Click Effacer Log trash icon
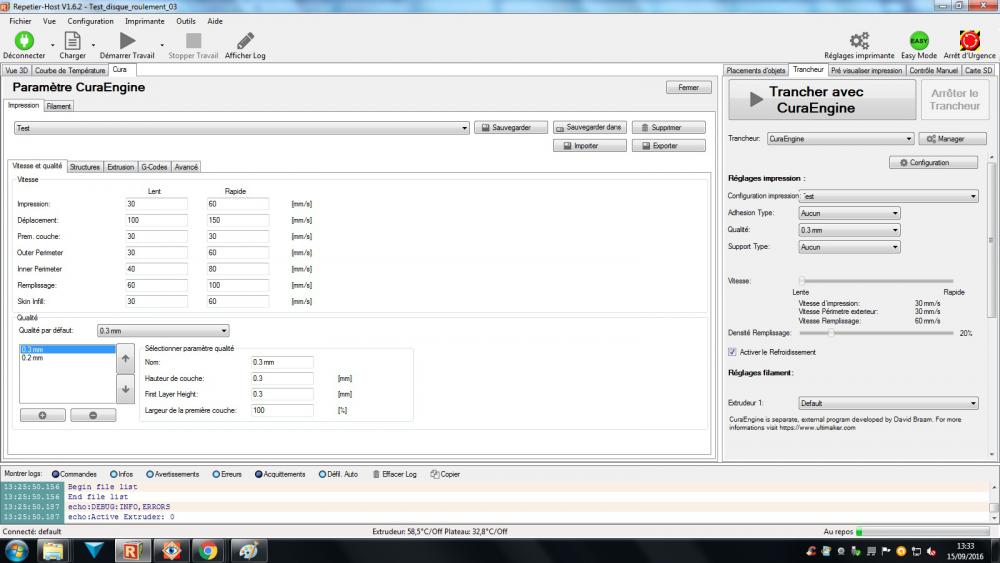Viewport: 1000px width, 563px height. pos(376,474)
